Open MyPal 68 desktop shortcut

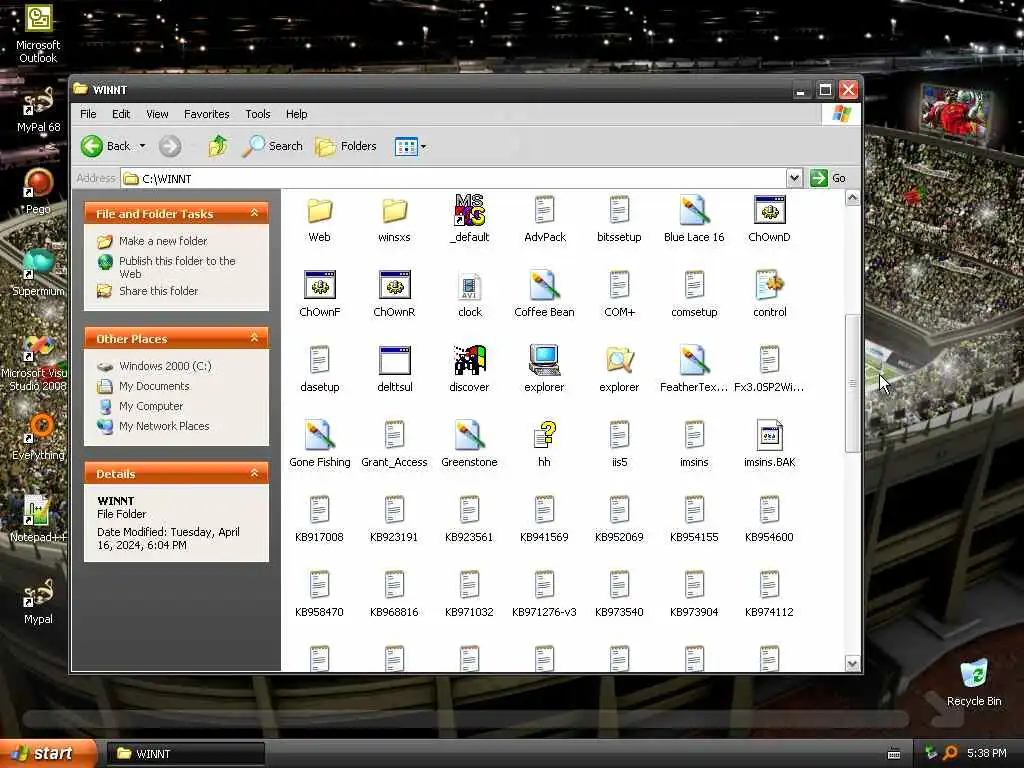(x=38, y=110)
